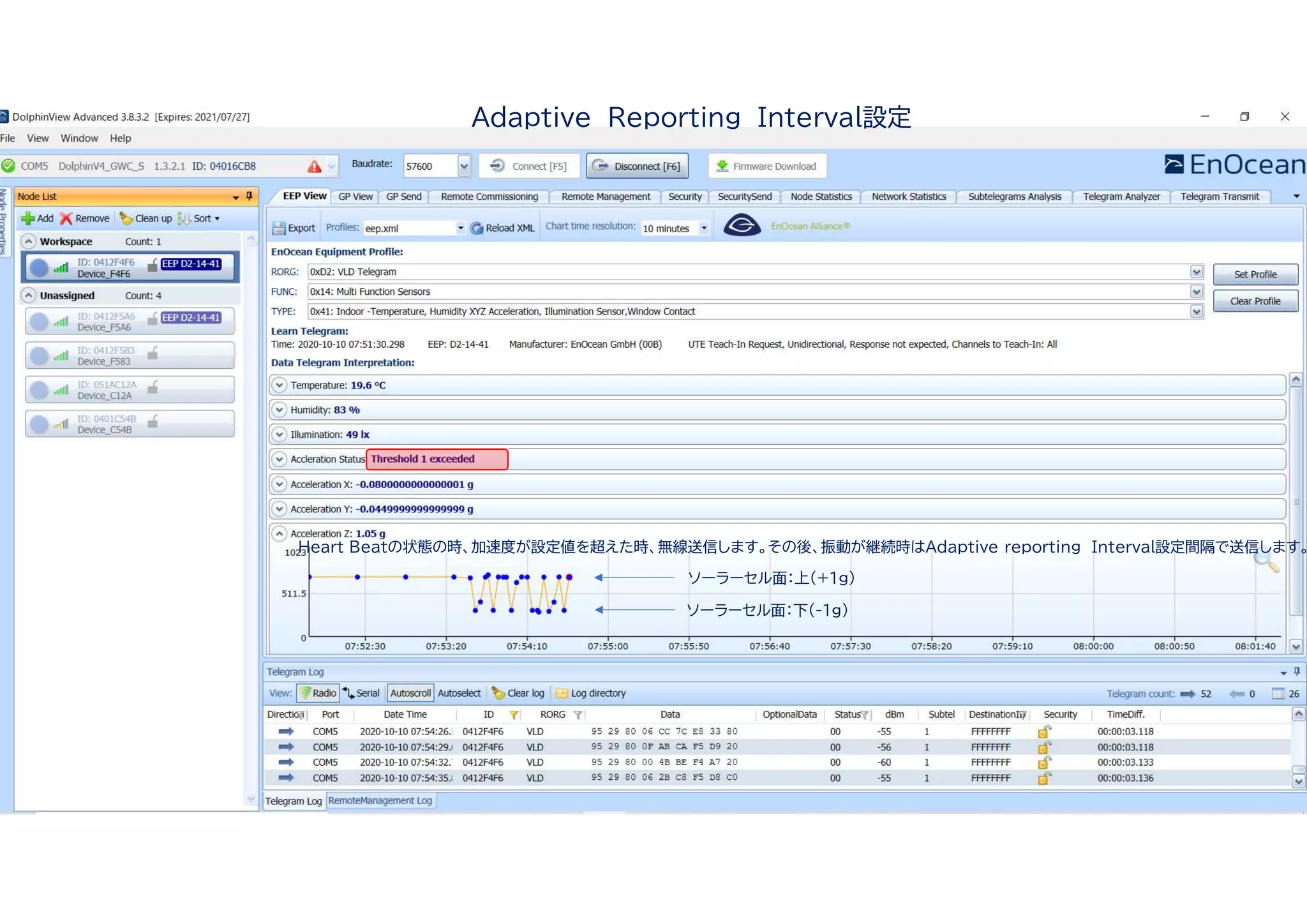Toggle Autoscroll in Telegram Log

click(x=410, y=693)
